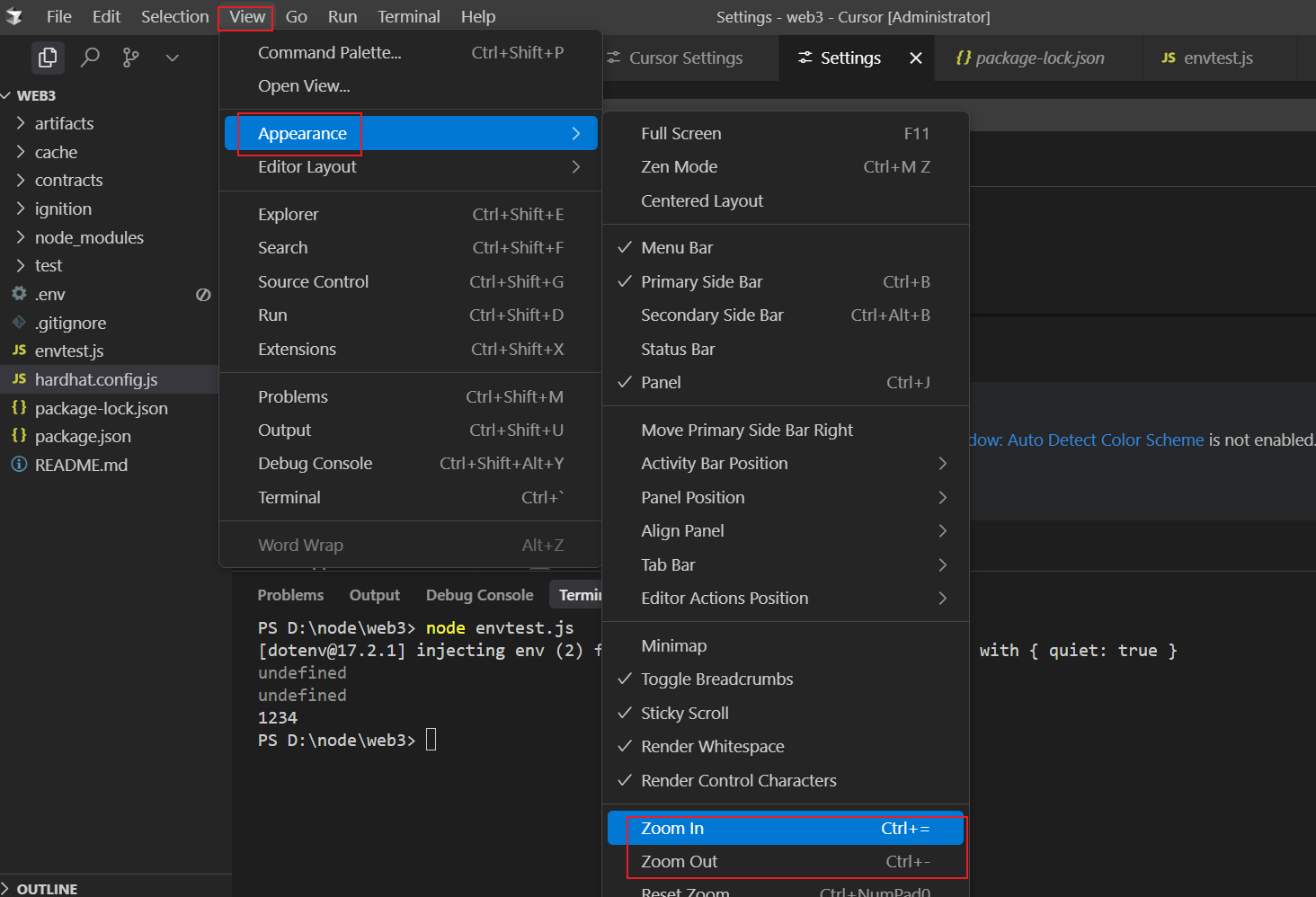The image size is (1316, 897).
Task: Click the braces icon of package-lock.json in explorer
Action: [19, 407]
